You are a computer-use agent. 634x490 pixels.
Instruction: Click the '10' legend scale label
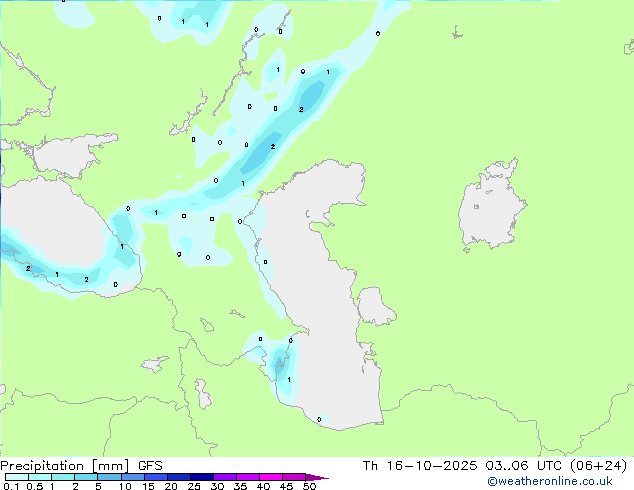pos(125,486)
